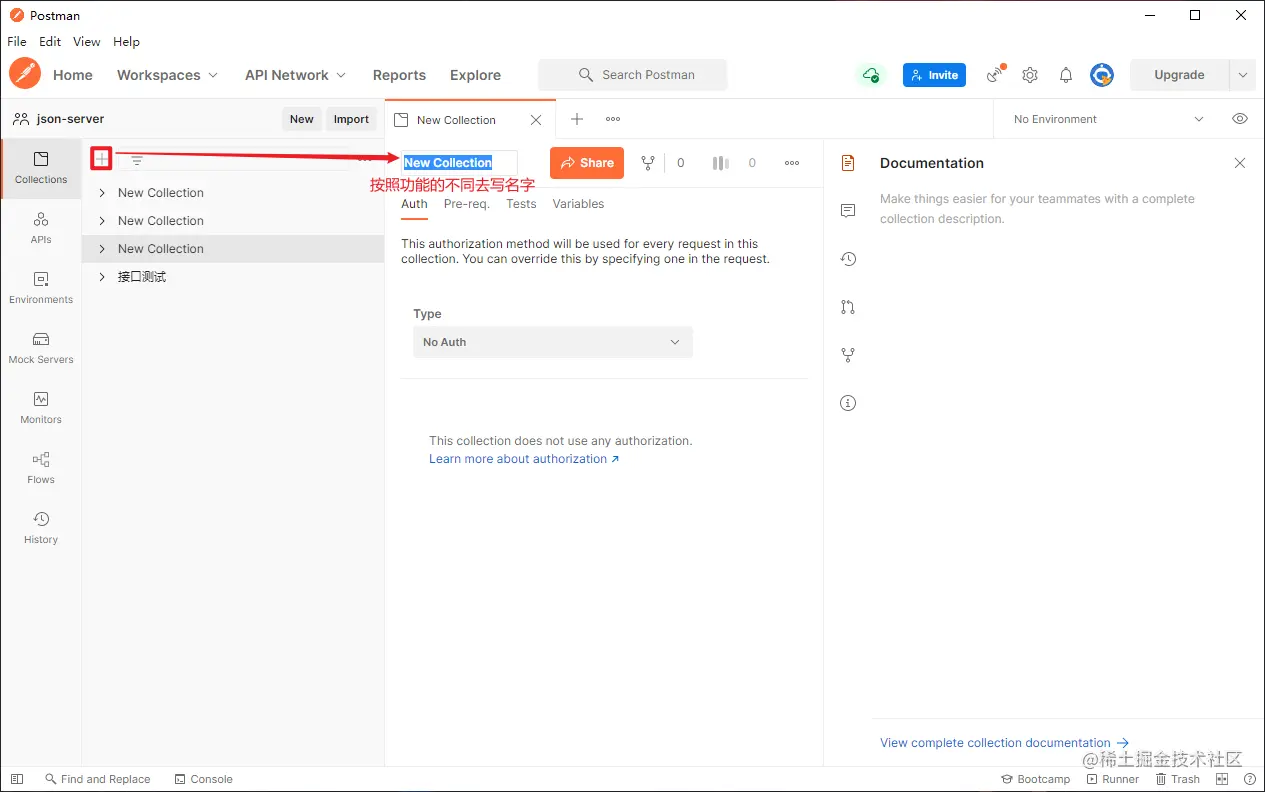The width and height of the screenshot is (1265, 792).
Task: Open the Flows sidebar panel
Action: pos(41,468)
